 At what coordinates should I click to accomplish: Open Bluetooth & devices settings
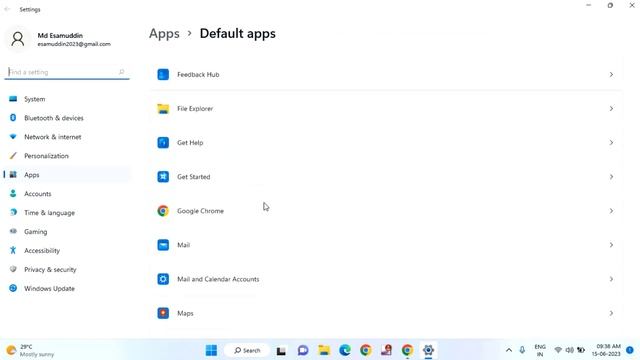click(x=67, y=118)
